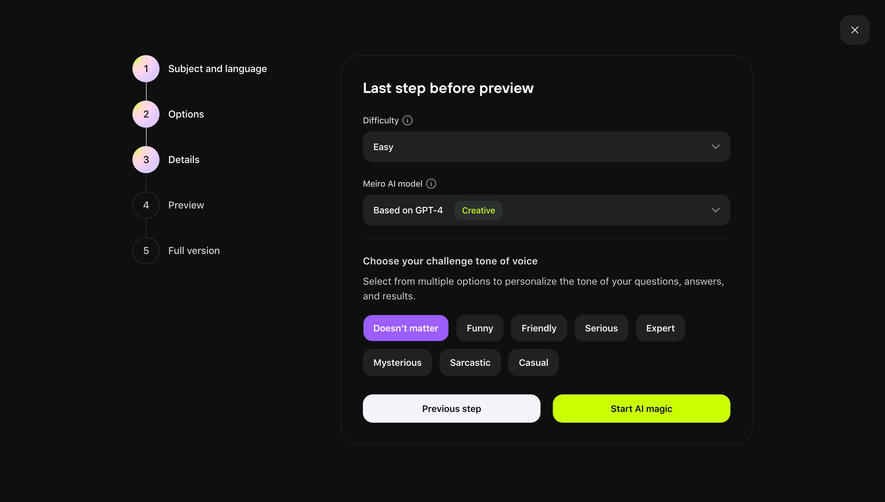Screen dimensions: 885x502
Task: Go to step 1 Subject and language
Action: pos(200,69)
